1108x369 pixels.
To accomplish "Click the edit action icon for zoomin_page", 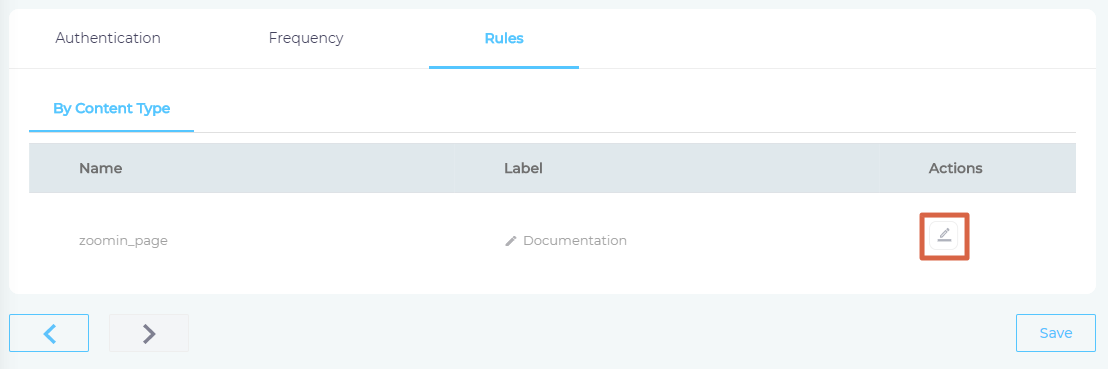I will click(x=943, y=235).
